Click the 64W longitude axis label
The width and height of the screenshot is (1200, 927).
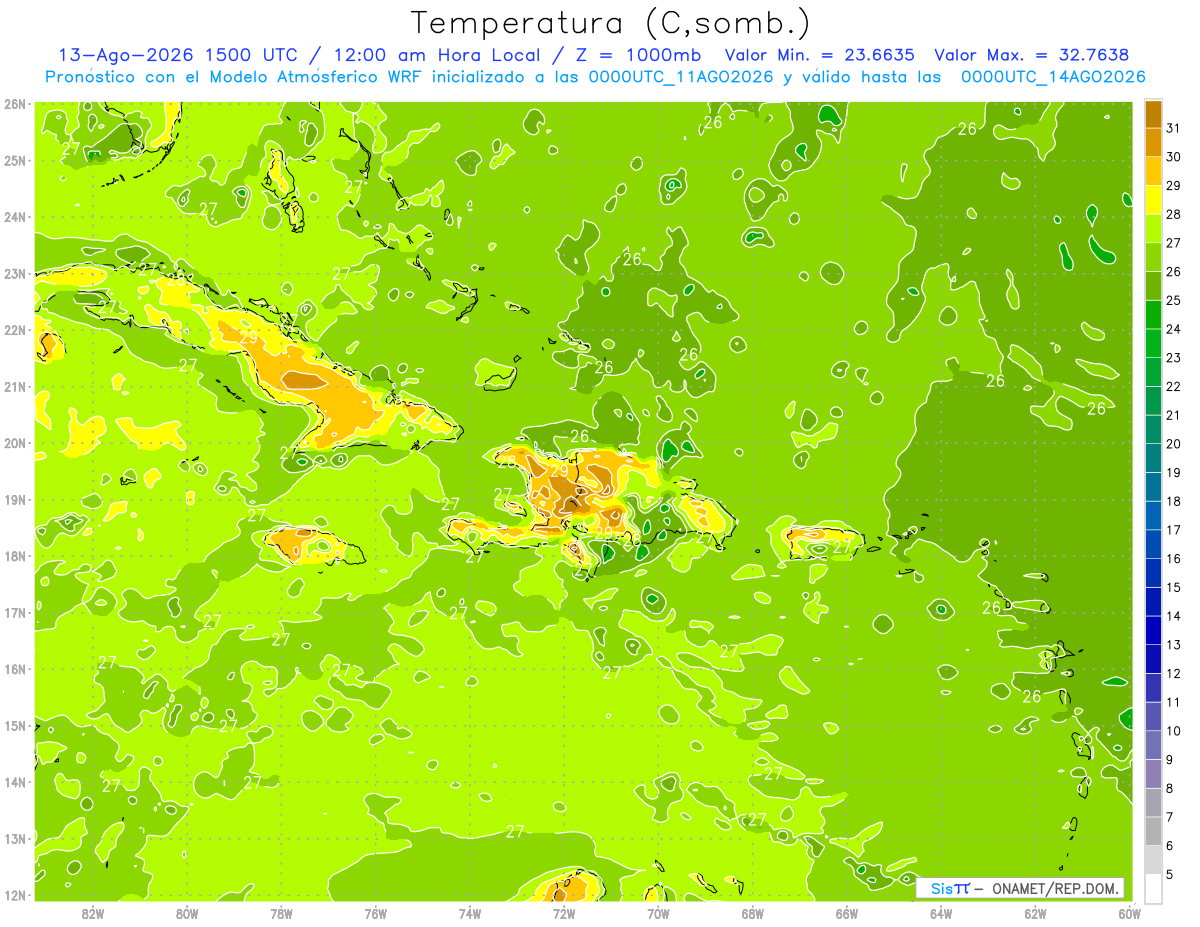(x=941, y=912)
